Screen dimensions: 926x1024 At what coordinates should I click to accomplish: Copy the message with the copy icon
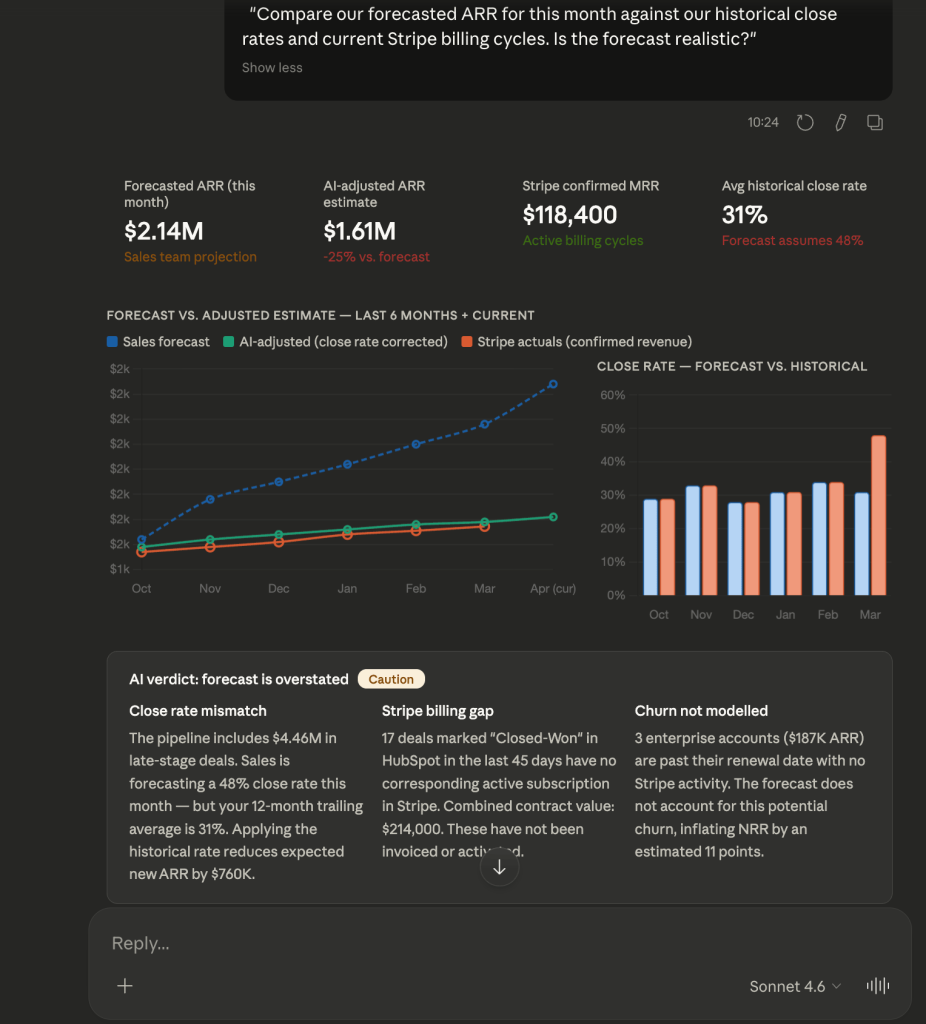874,123
